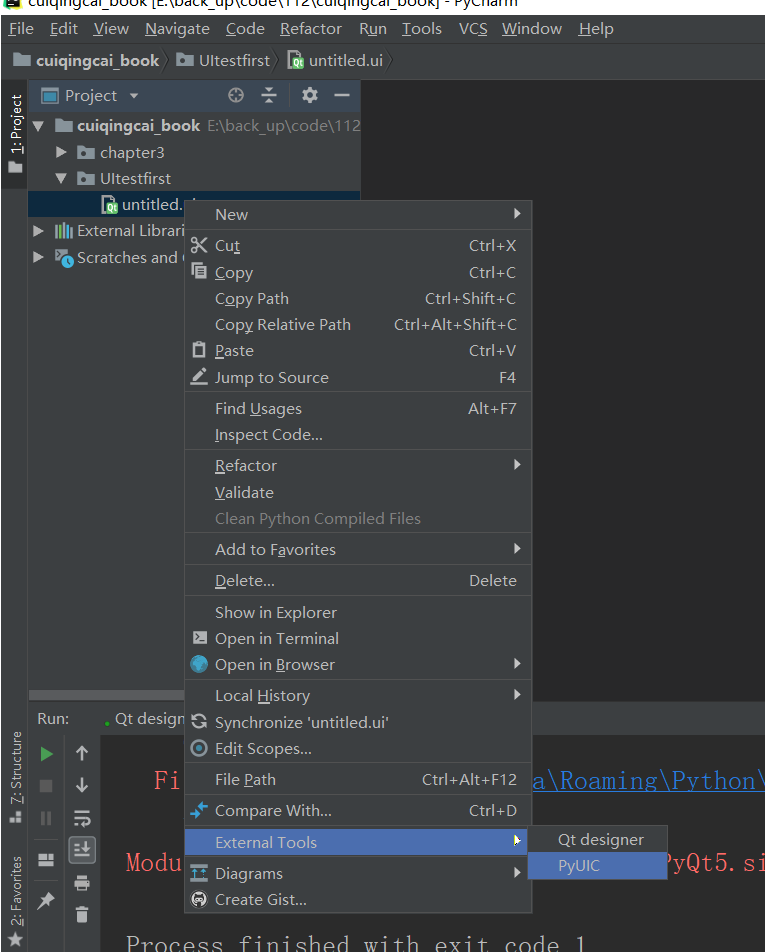Select untitled.ui in project tree

[152, 205]
